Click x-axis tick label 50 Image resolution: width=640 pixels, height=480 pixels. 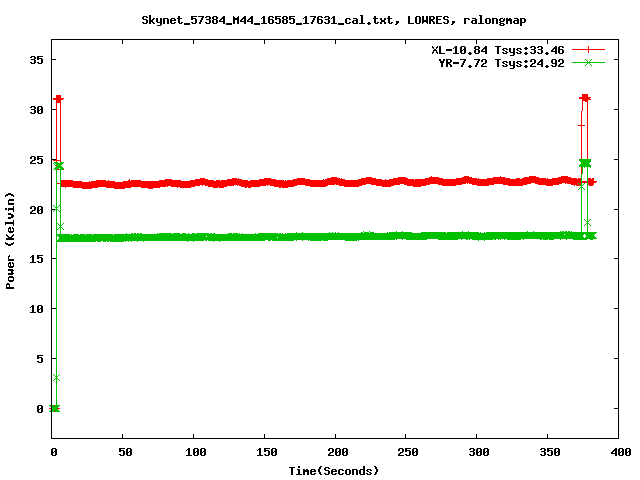click(125, 452)
